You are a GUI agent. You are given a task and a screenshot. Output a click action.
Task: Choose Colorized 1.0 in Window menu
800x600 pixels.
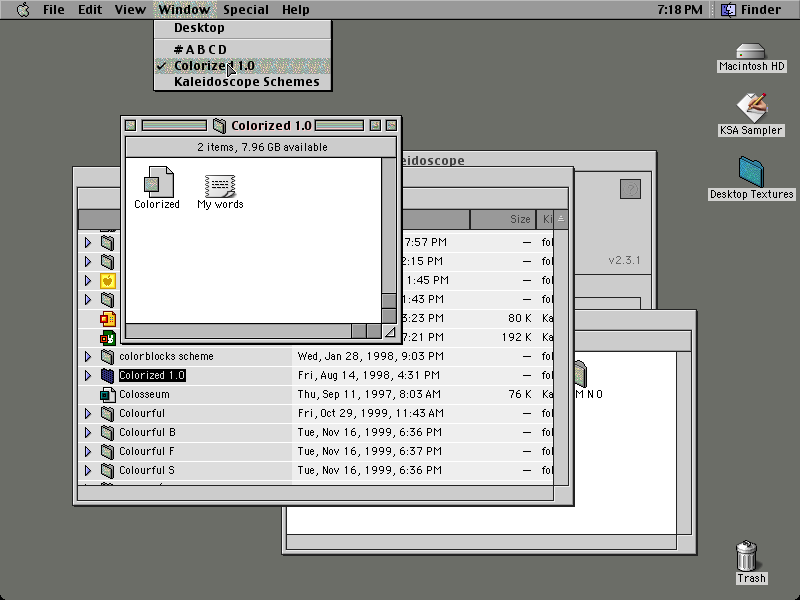coord(243,66)
